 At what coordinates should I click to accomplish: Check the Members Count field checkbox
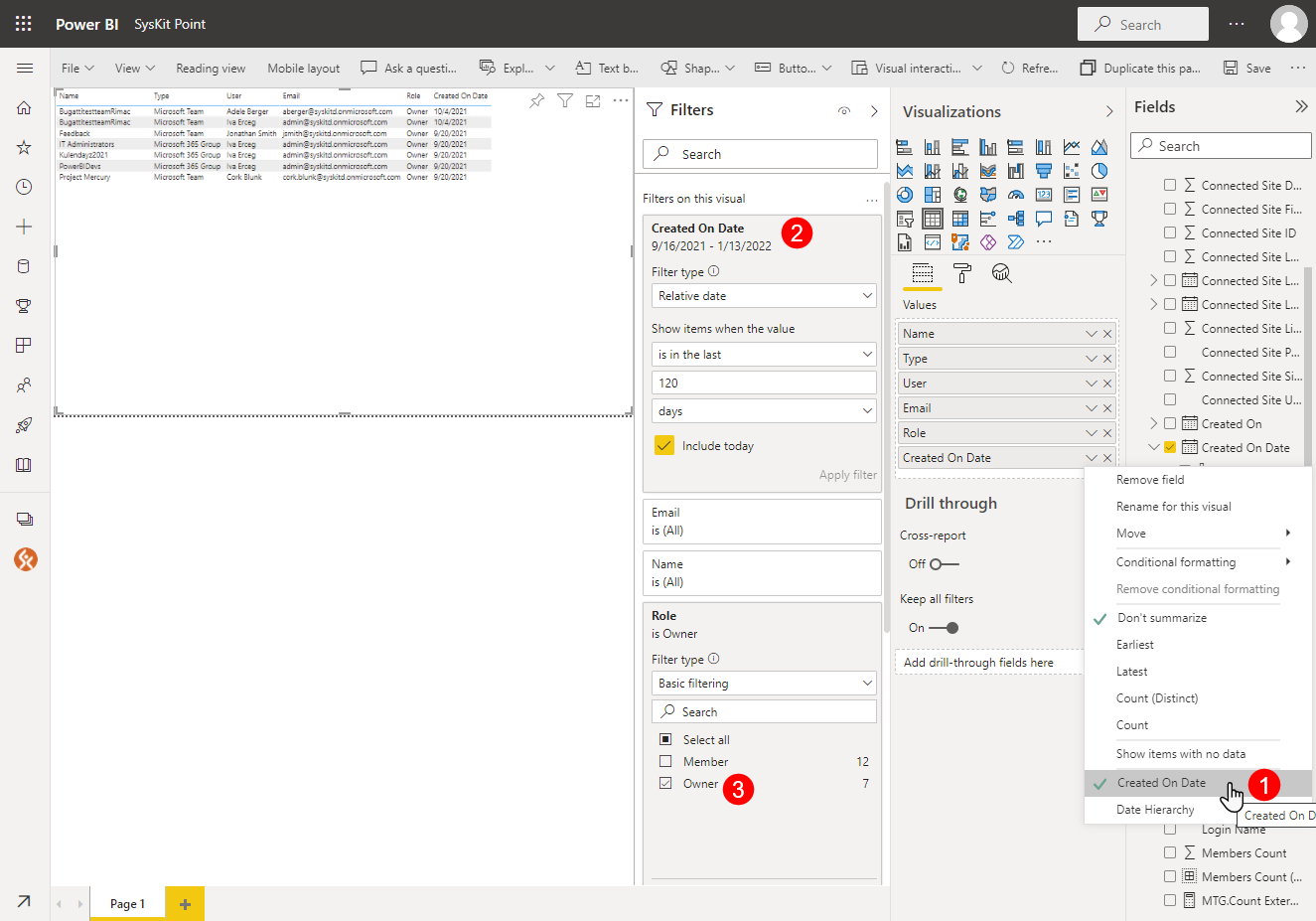tap(1170, 852)
